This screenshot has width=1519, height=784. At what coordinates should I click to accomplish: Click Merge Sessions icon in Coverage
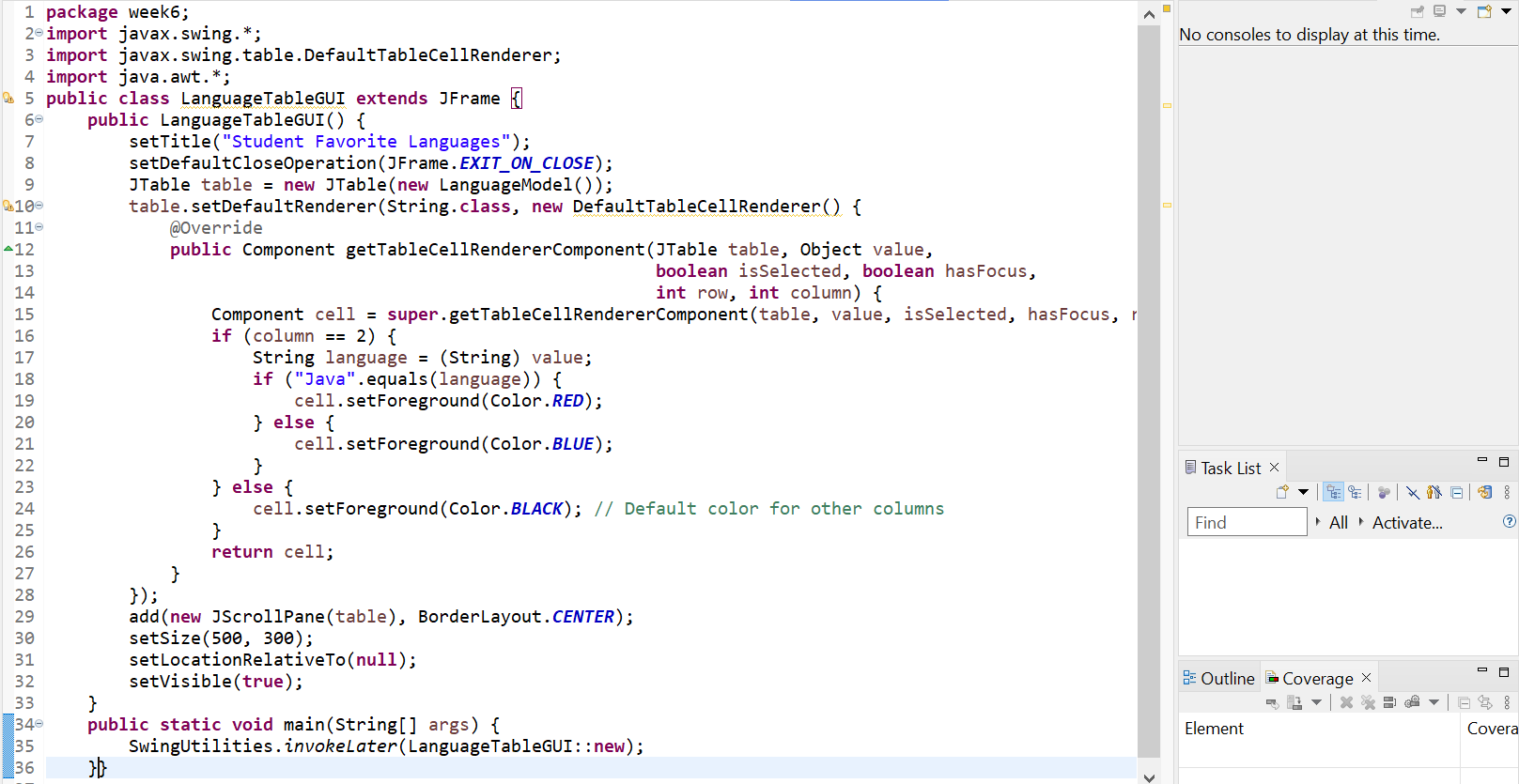(1389, 702)
